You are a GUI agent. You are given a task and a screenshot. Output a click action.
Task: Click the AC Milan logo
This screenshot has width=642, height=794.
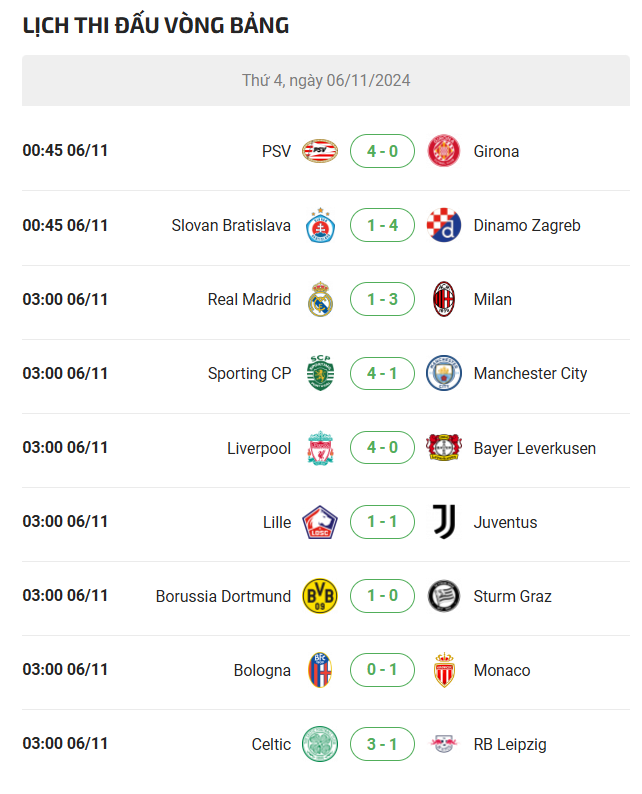coord(444,299)
